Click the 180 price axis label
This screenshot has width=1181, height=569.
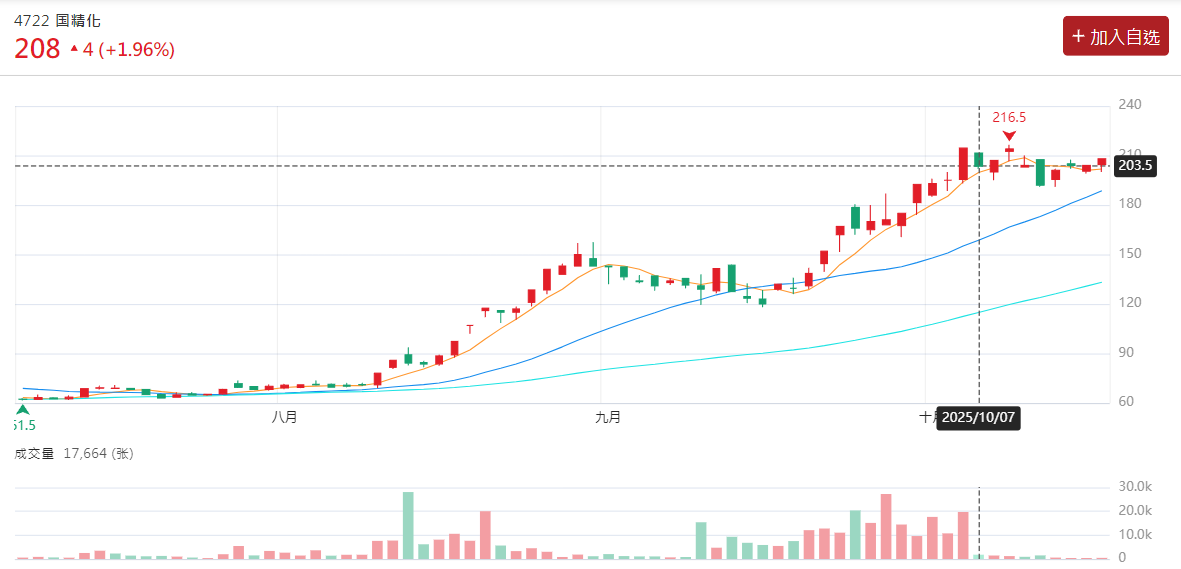point(1130,204)
